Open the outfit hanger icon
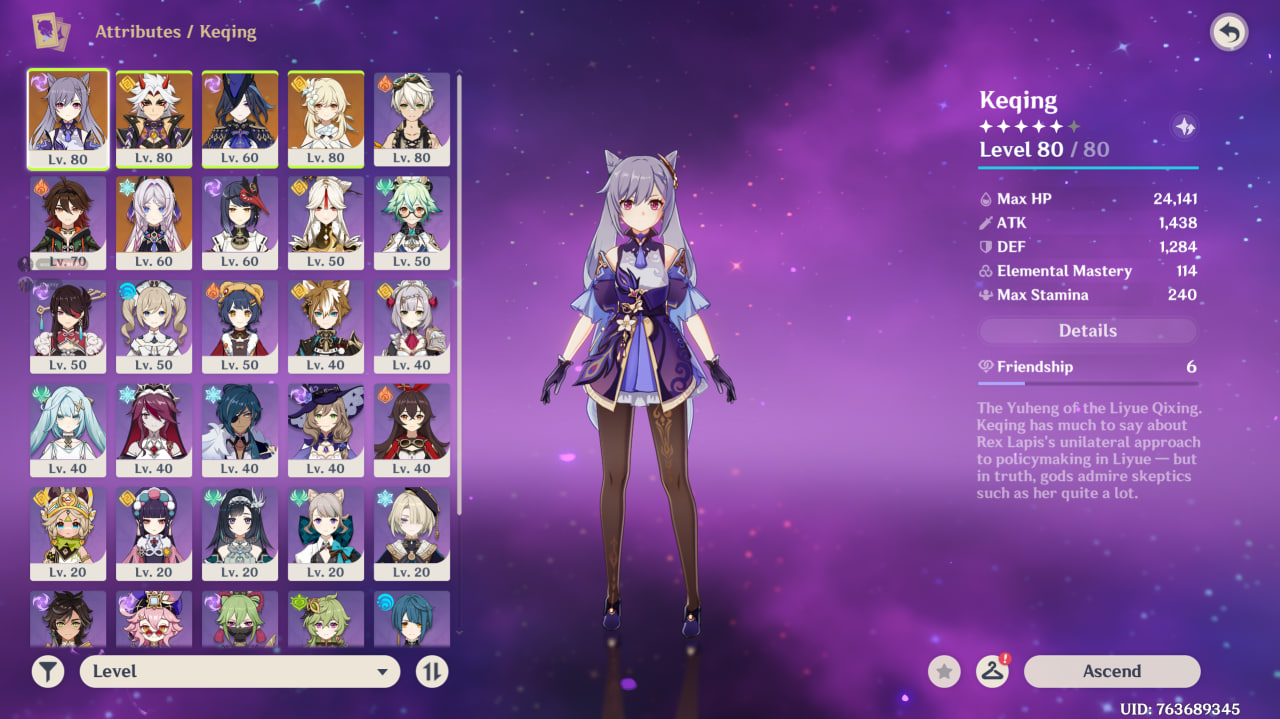The width and height of the screenshot is (1280, 719). pos(992,671)
